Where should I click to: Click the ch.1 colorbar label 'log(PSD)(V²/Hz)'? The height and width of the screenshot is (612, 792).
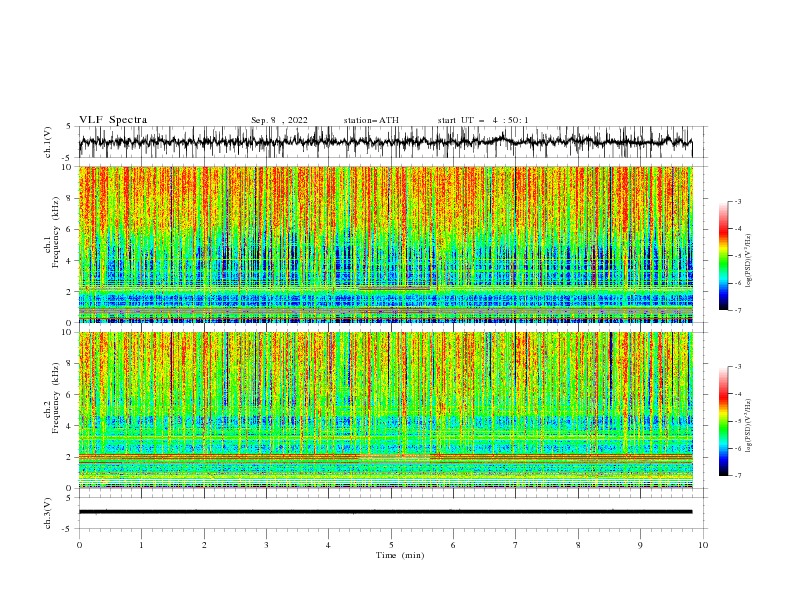point(748,261)
